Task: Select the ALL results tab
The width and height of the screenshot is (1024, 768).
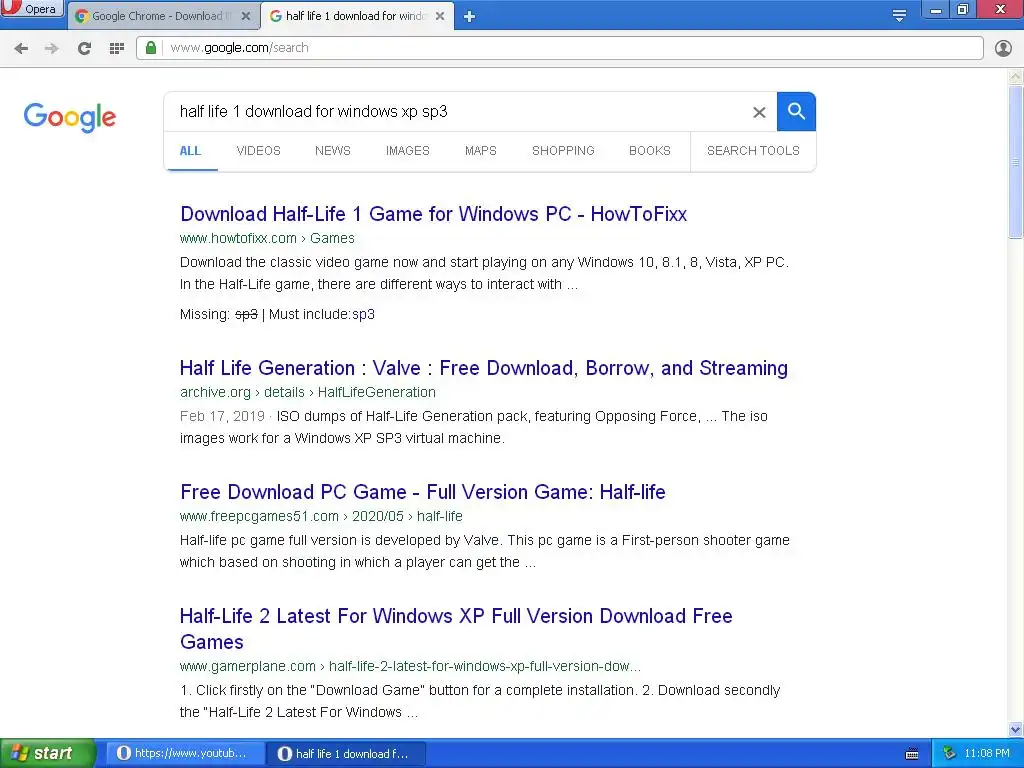Action: coord(190,151)
